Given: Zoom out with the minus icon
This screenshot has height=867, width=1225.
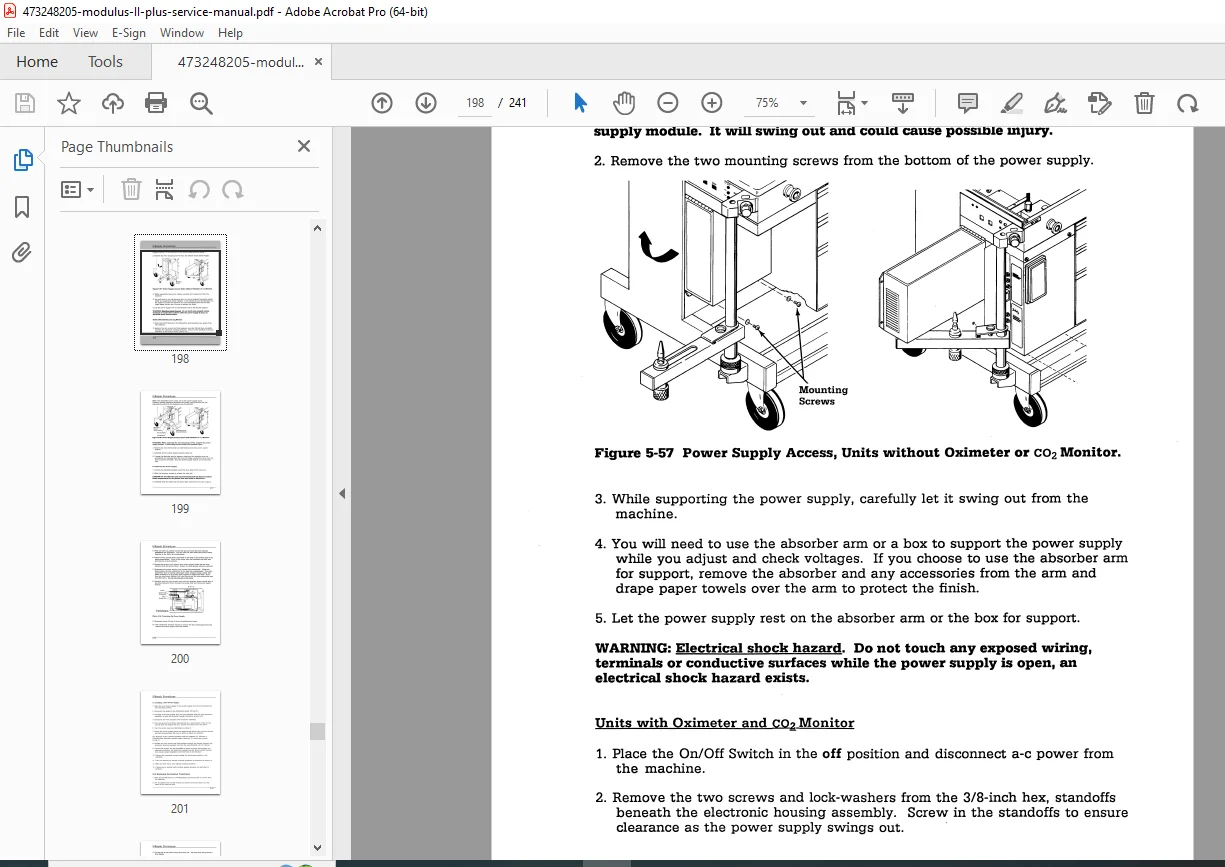Looking at the screenshot, I should (x=667, y=103).
